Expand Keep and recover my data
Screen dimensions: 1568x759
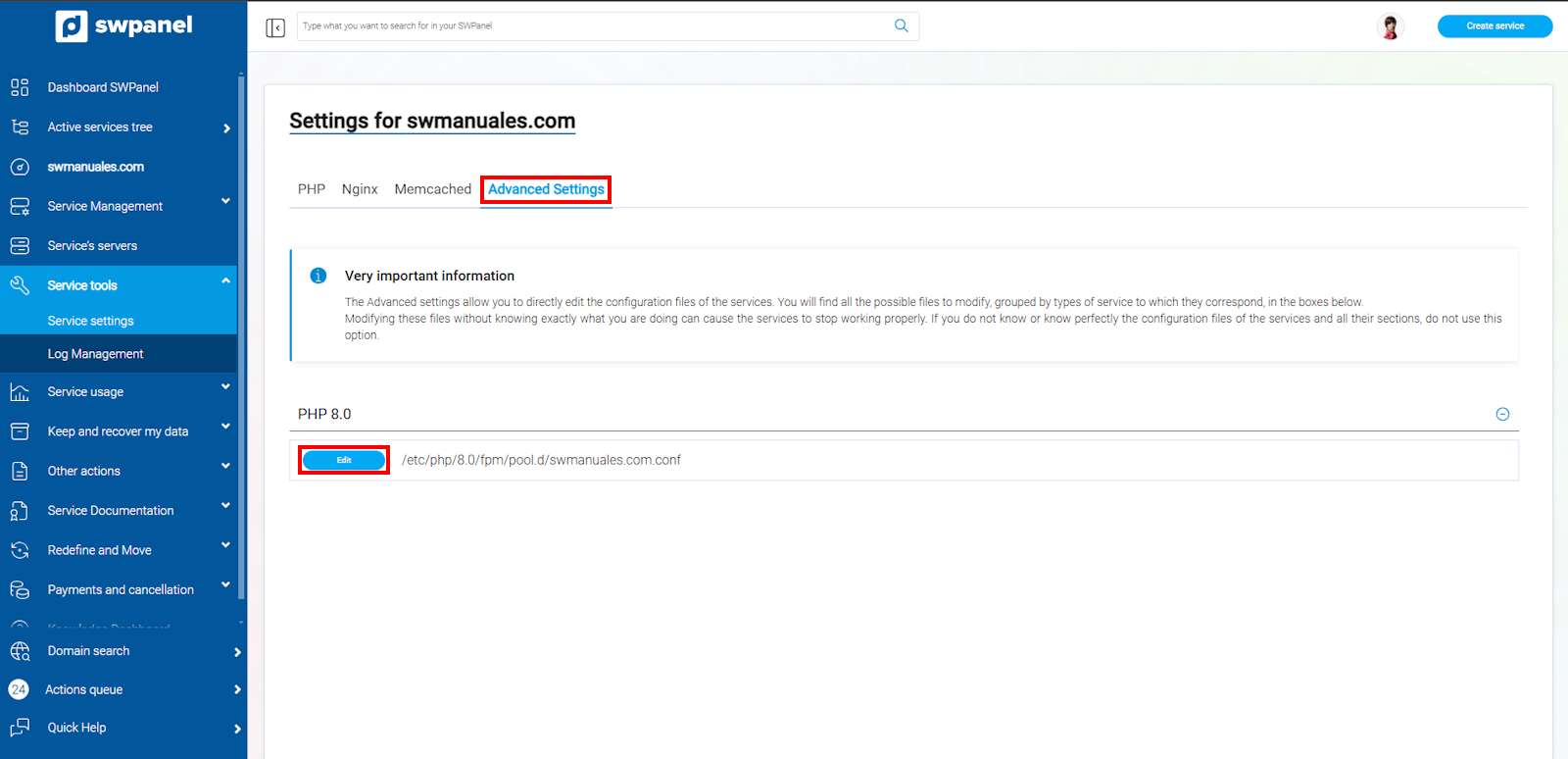click(x=225, y=427)
